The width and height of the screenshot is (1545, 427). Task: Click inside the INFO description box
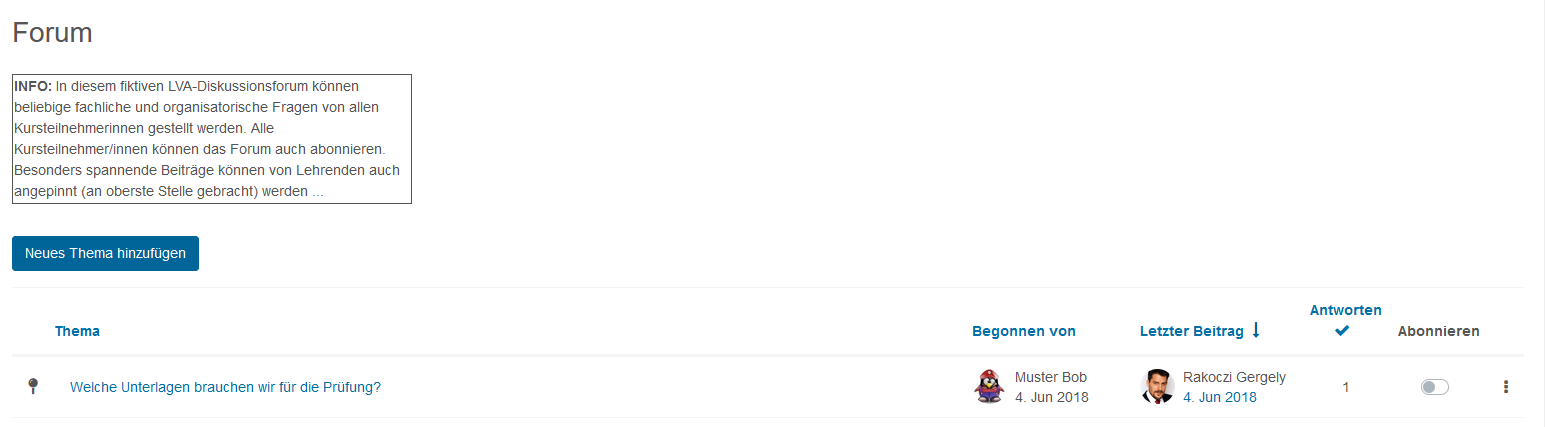click(x=212, y=139)
